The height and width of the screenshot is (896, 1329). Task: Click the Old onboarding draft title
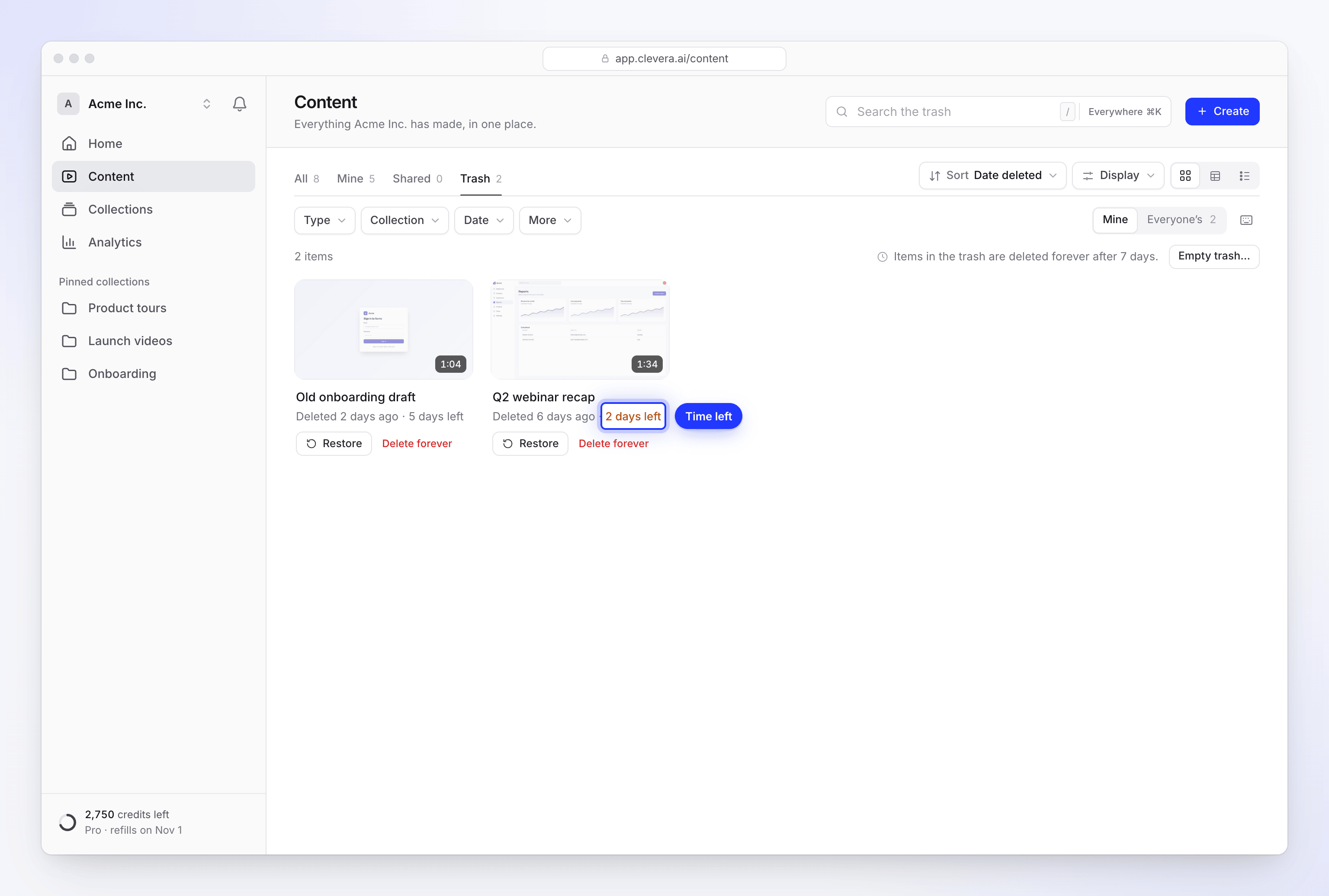(x=356, y=397)
